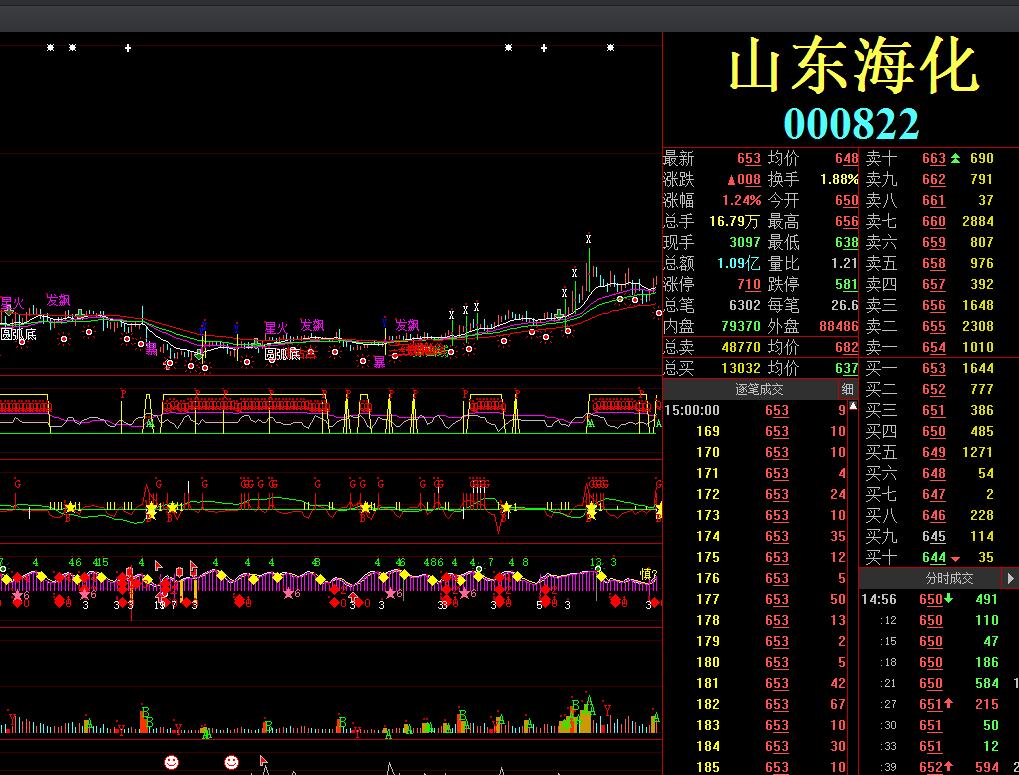This screenshot has width=1019, height=775.
Task: Select the 量比 value 1.21
Action: pyautogui.click(x=844, y=263)
